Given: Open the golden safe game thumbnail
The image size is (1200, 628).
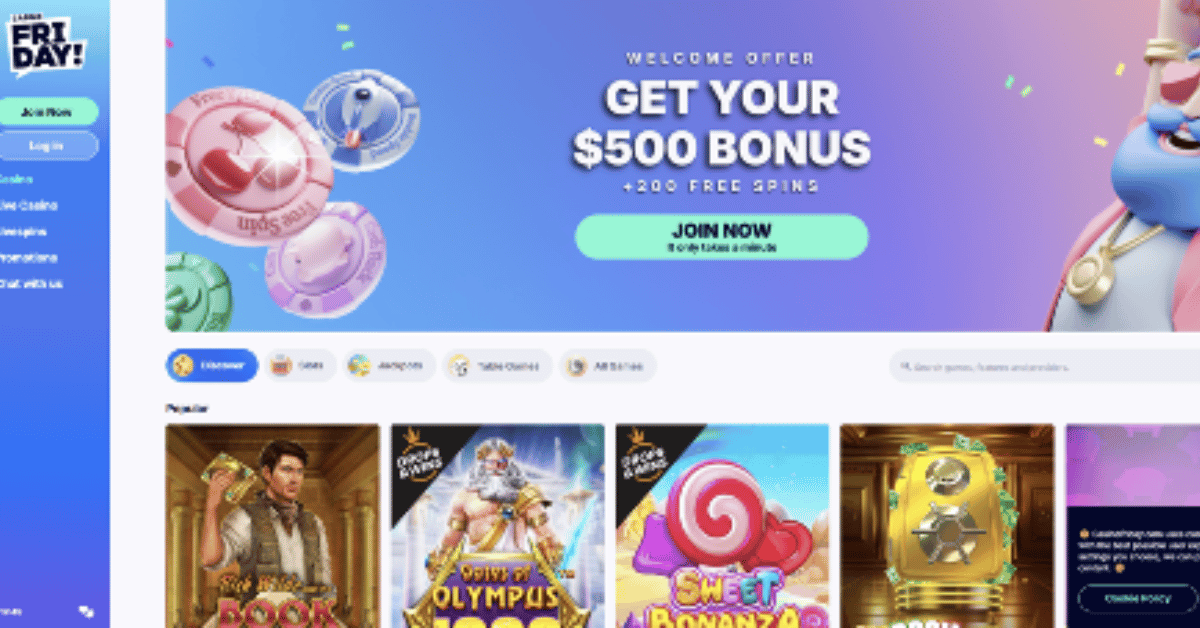Looking at the screenshot, I should (947, 526).
